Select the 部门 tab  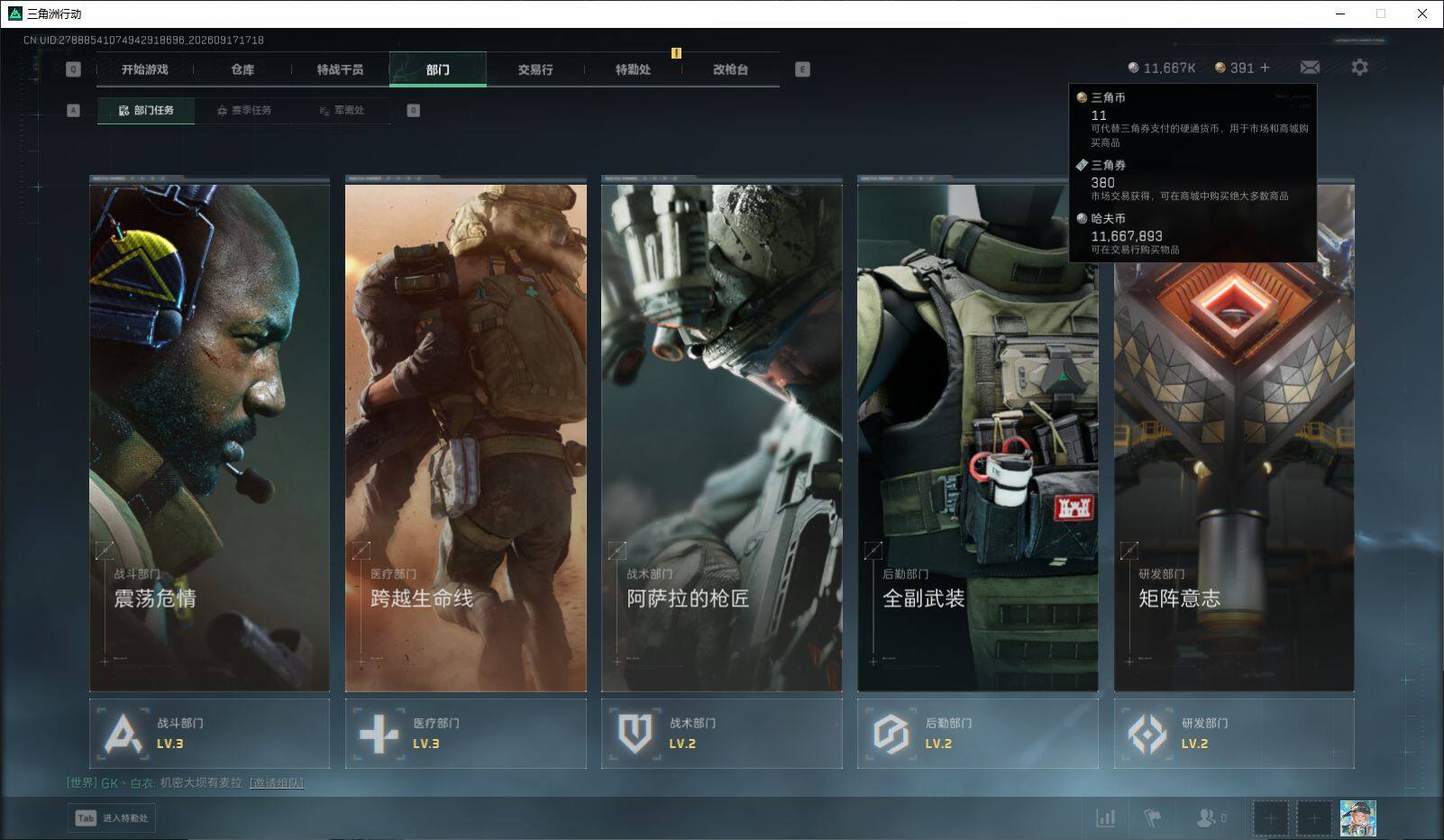[x=438, y=69]
